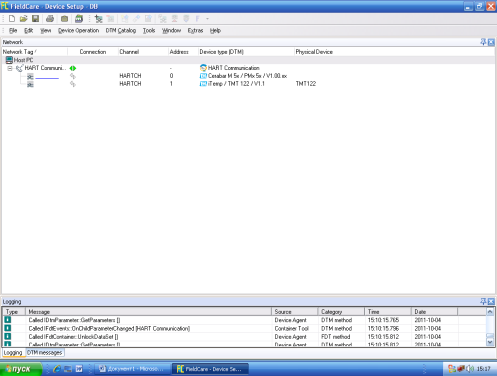Image resolution: width=497 pixels, height=376 pixels.
Task: Close the Network panel
Action: pos(491,42)
